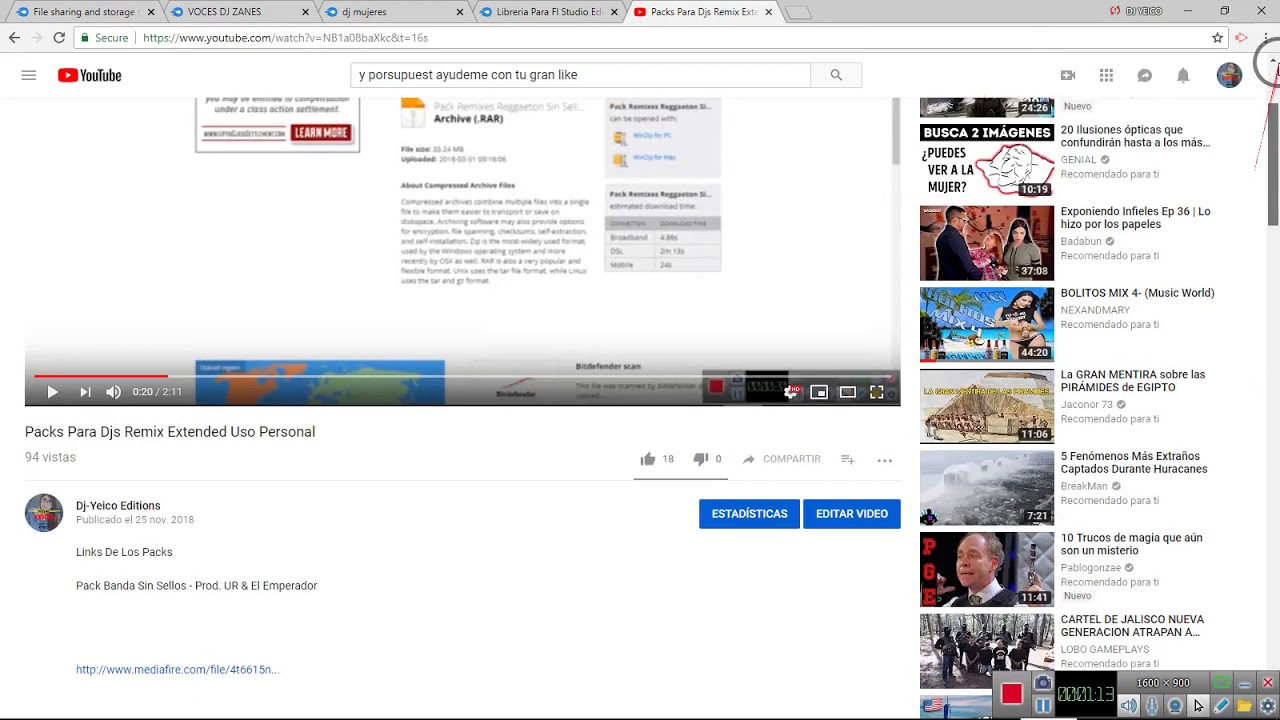Toggle theater mode in the player
Viewport: 1280px width, 720px height.
click(847, 392)
